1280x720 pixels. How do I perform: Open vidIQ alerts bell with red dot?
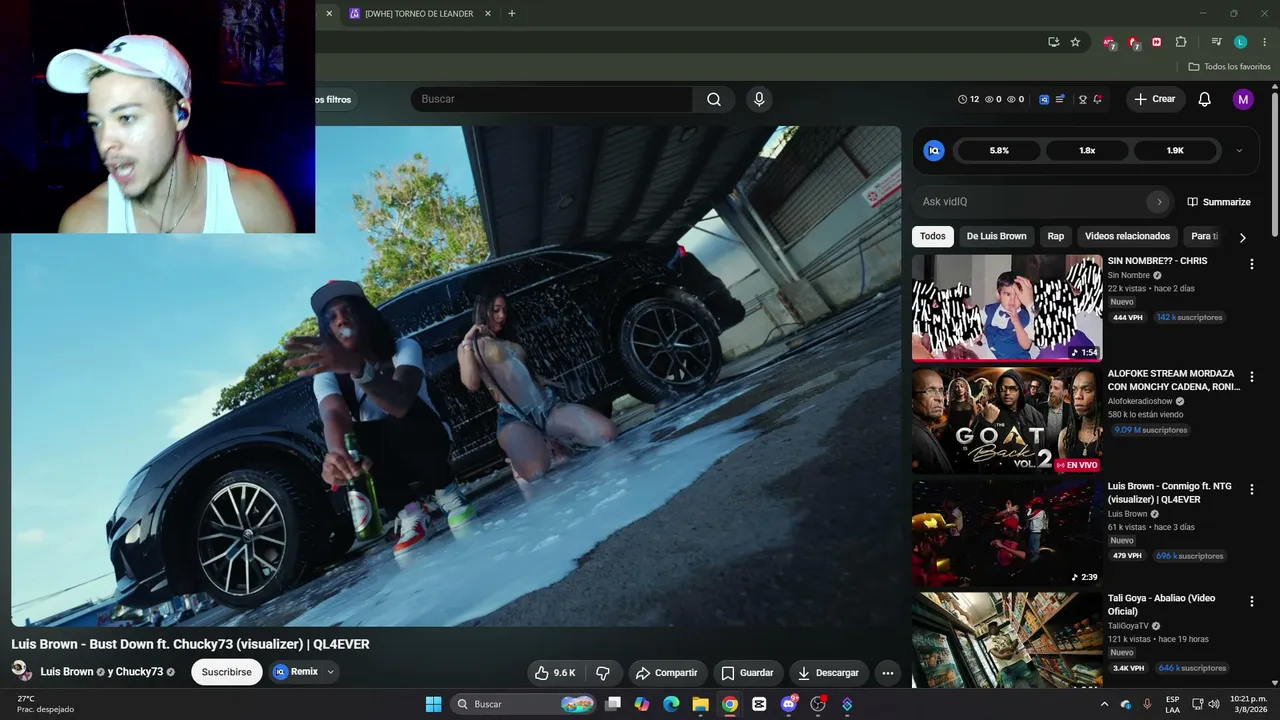click(x=1097, y=99)
